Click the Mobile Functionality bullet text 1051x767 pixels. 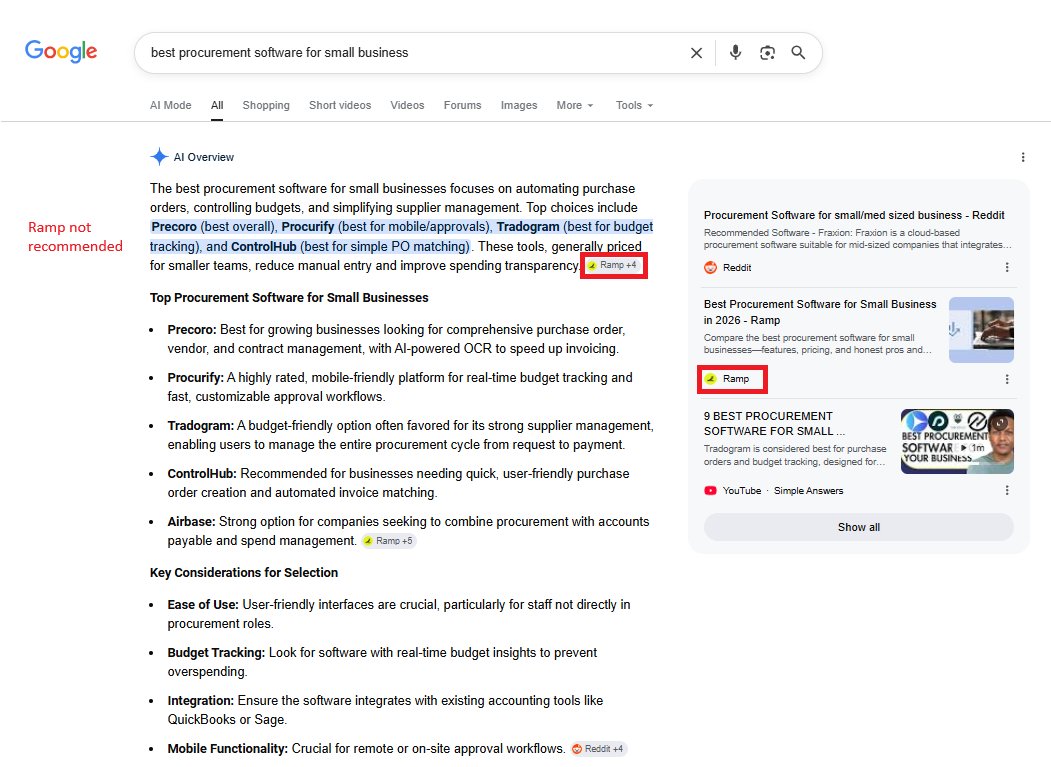367,749
